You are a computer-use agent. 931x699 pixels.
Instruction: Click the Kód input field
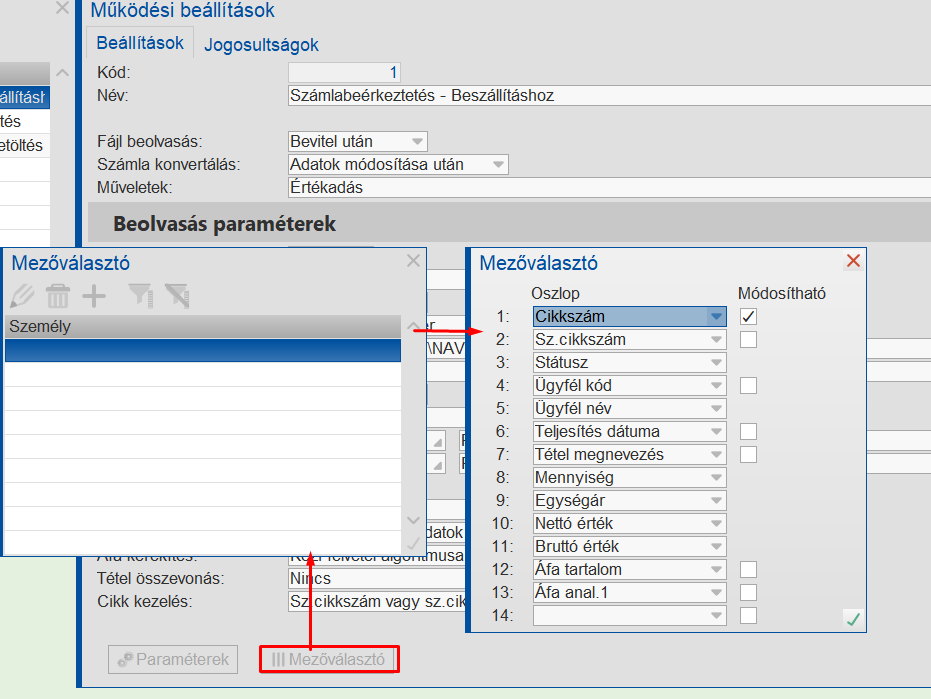344,72
